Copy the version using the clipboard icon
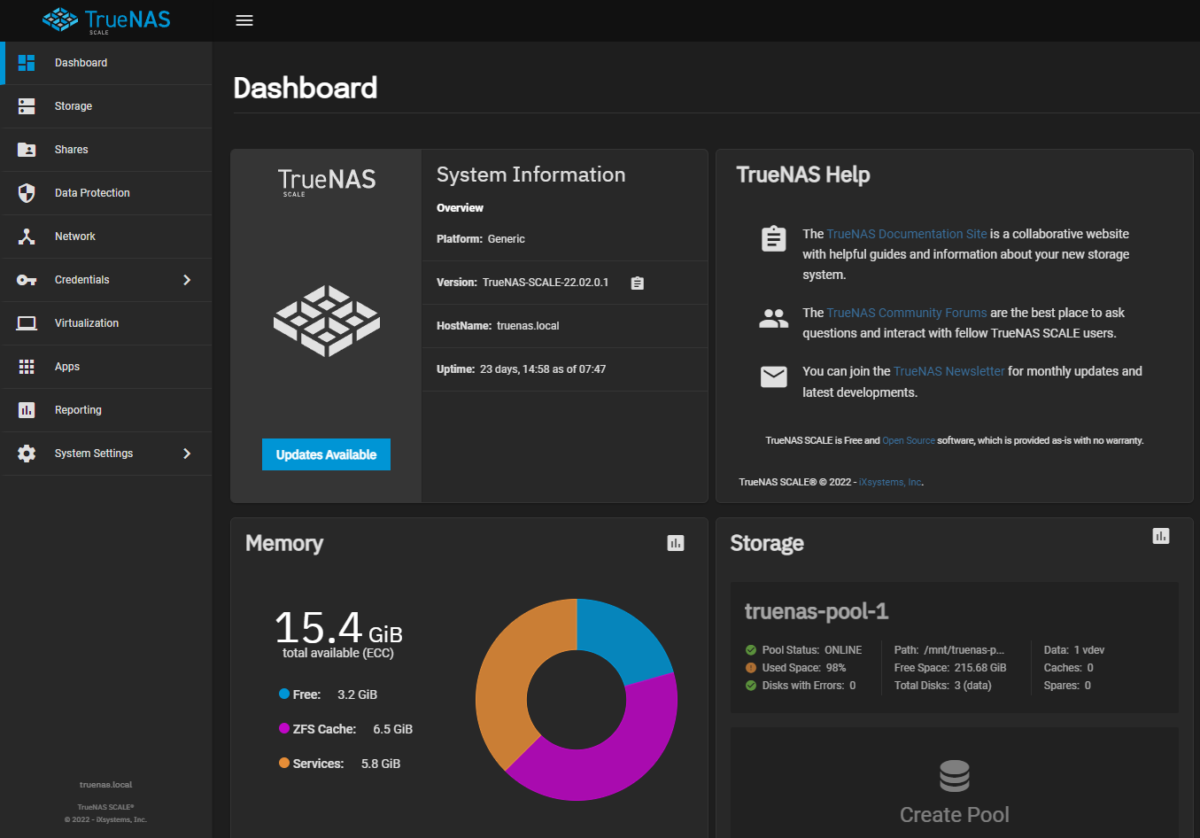Screen dimensions: 1200x838 (x=637, y=283)
